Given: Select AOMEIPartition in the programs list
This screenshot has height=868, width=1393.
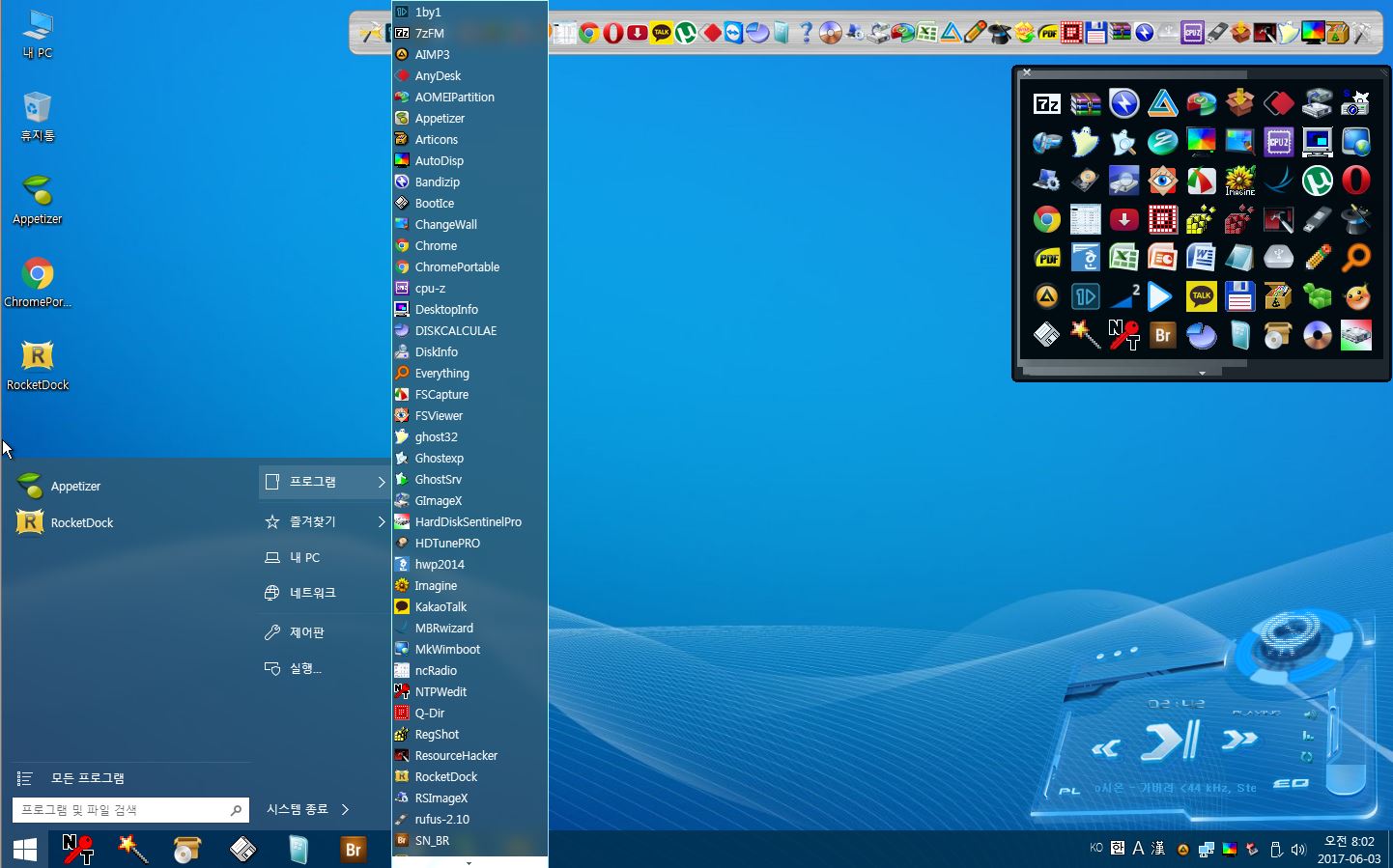Looking at the screenshot, I should (469, 98).
